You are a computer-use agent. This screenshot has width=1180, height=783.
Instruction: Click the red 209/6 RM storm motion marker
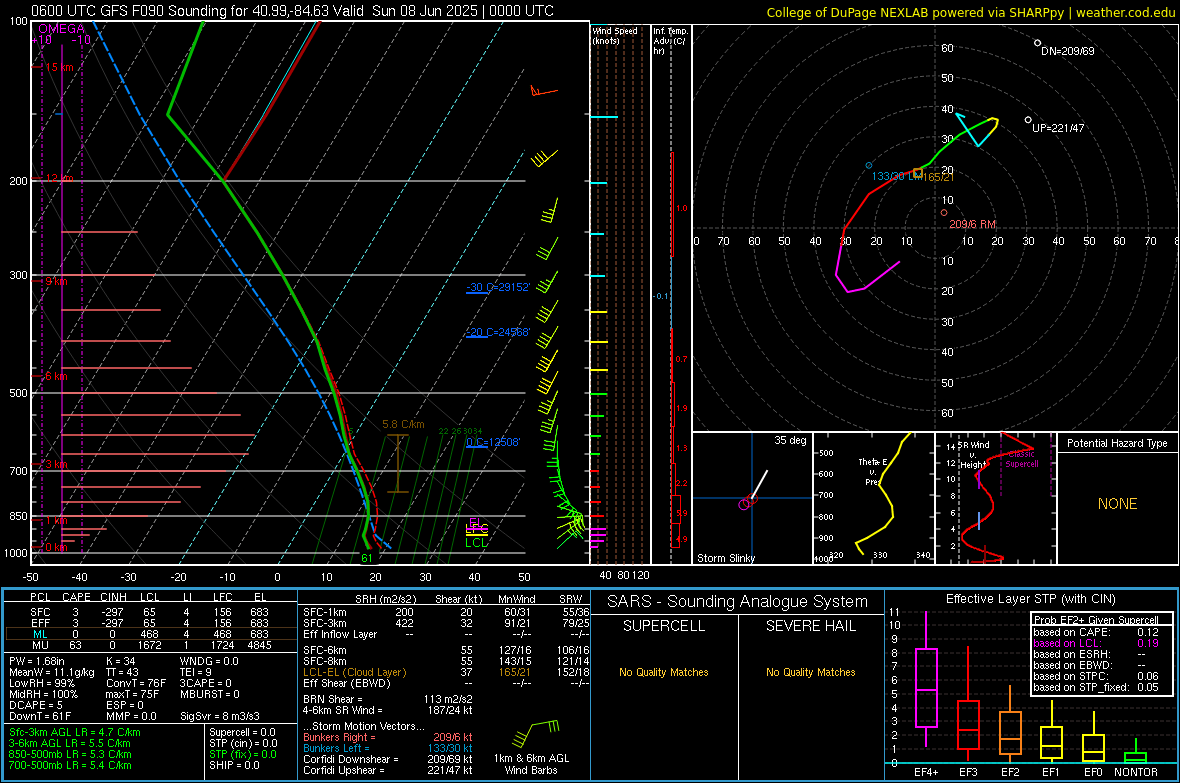pos(944,213)
